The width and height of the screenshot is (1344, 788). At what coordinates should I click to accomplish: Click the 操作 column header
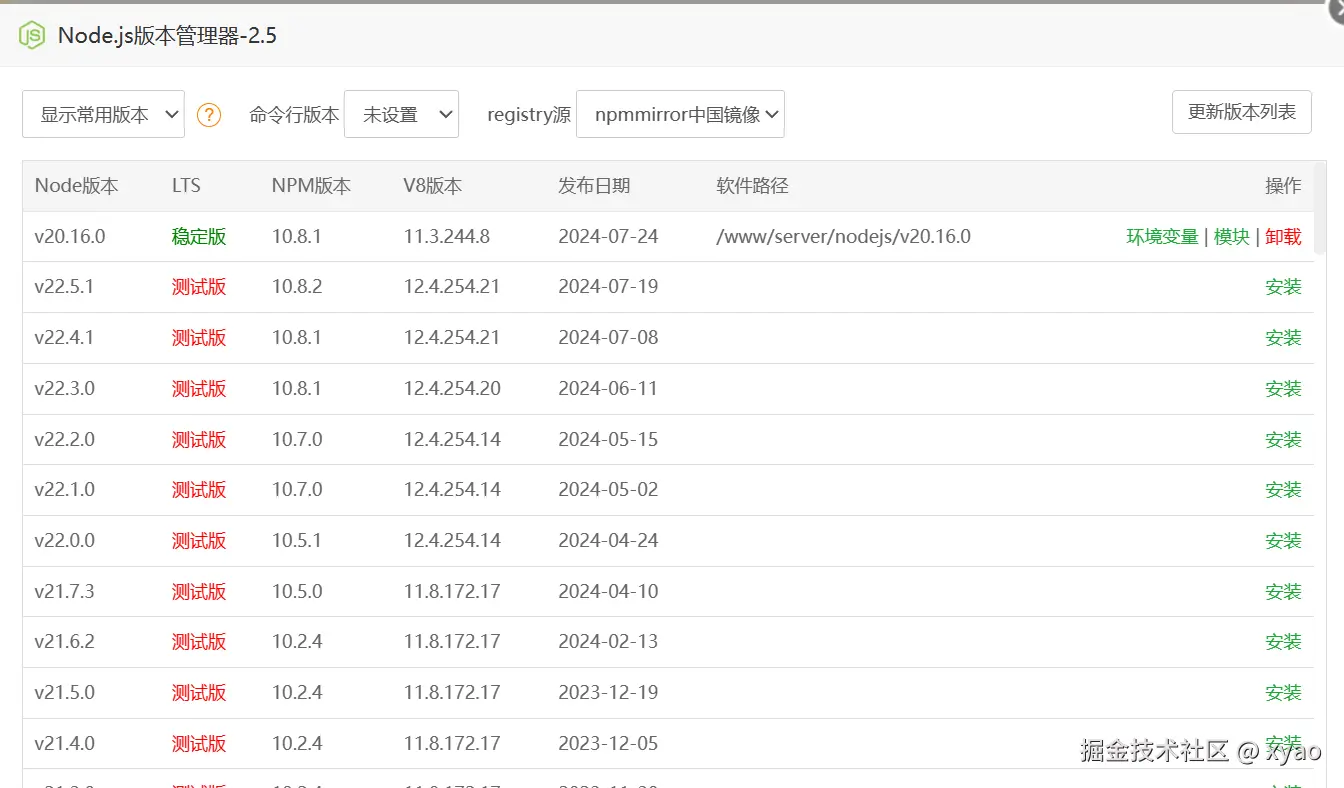tap(1283, 186)
